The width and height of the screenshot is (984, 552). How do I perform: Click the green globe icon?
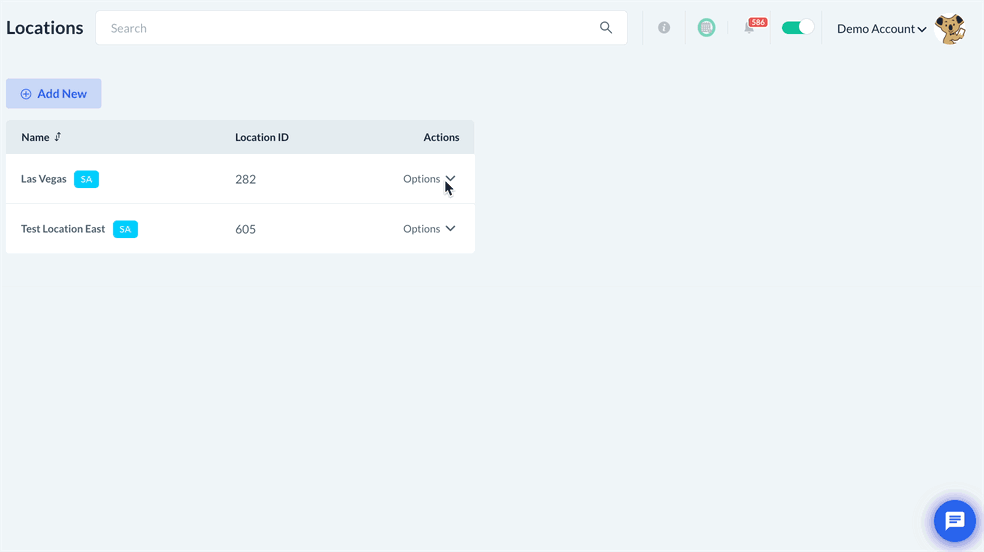(x=706, y=28)
